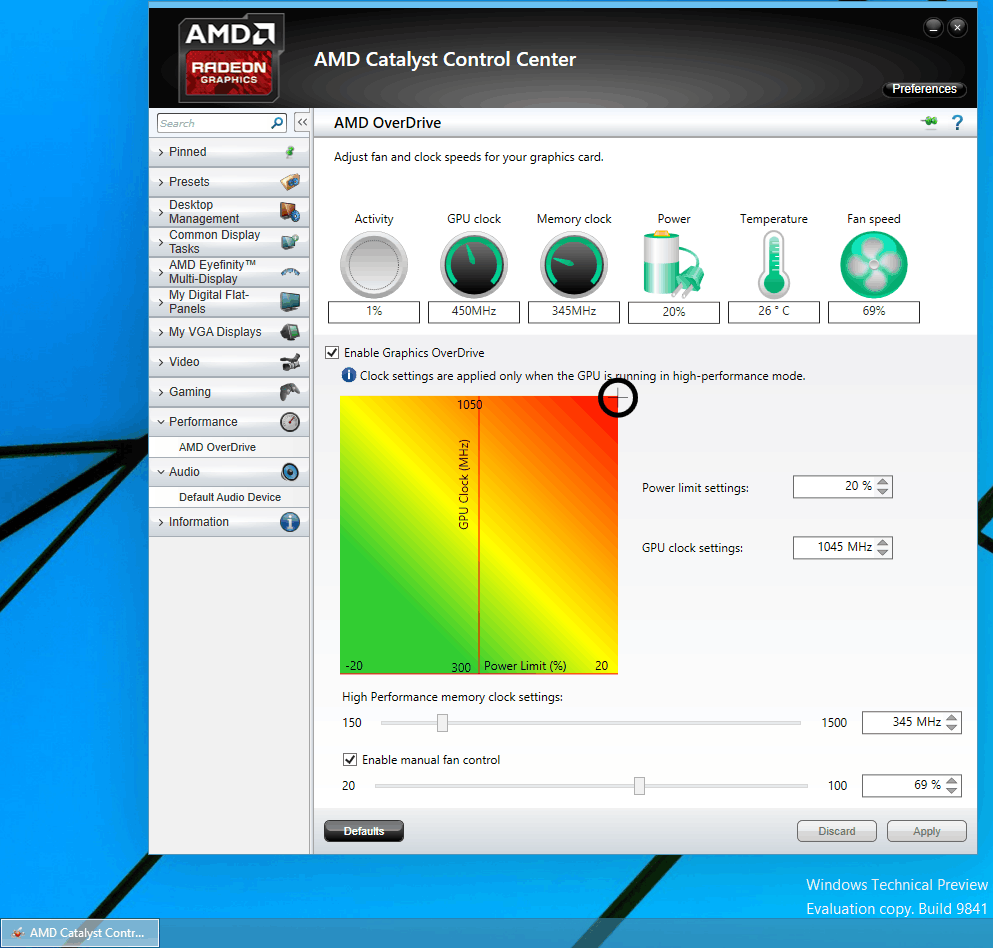Image resolution: width=993 pixels, height=948 pixels.
Task: Increase GPU clock setting with up arrow
Action: [x=883, y=542]
